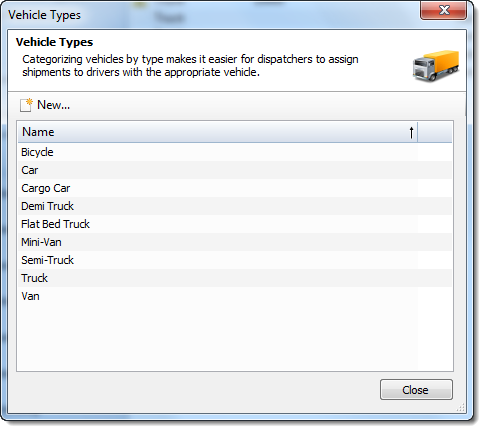Click the window resize grip corner

click(460, 408)
